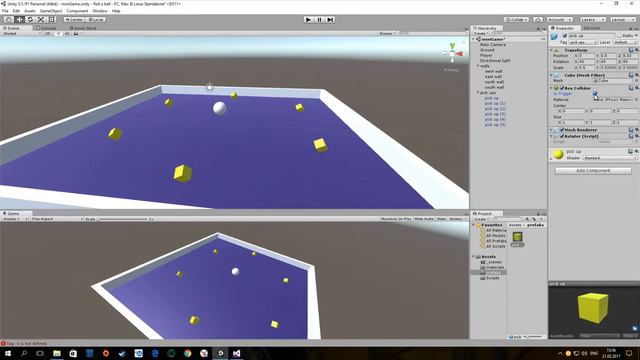Select the Move tool in the toolbar

coord(19,20)
